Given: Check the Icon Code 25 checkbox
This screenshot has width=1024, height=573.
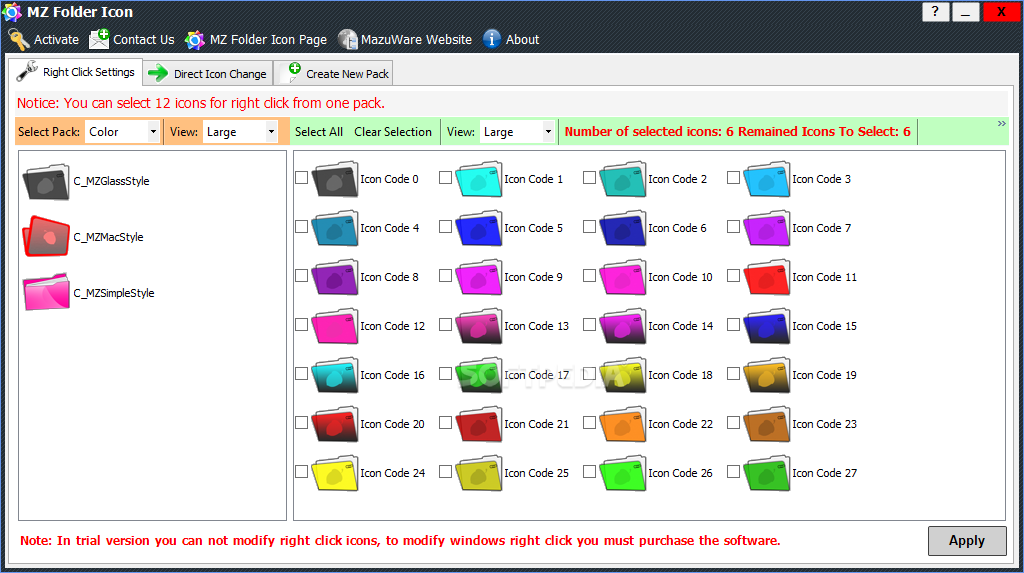Looking at the screenshot, I should [445, 472].
